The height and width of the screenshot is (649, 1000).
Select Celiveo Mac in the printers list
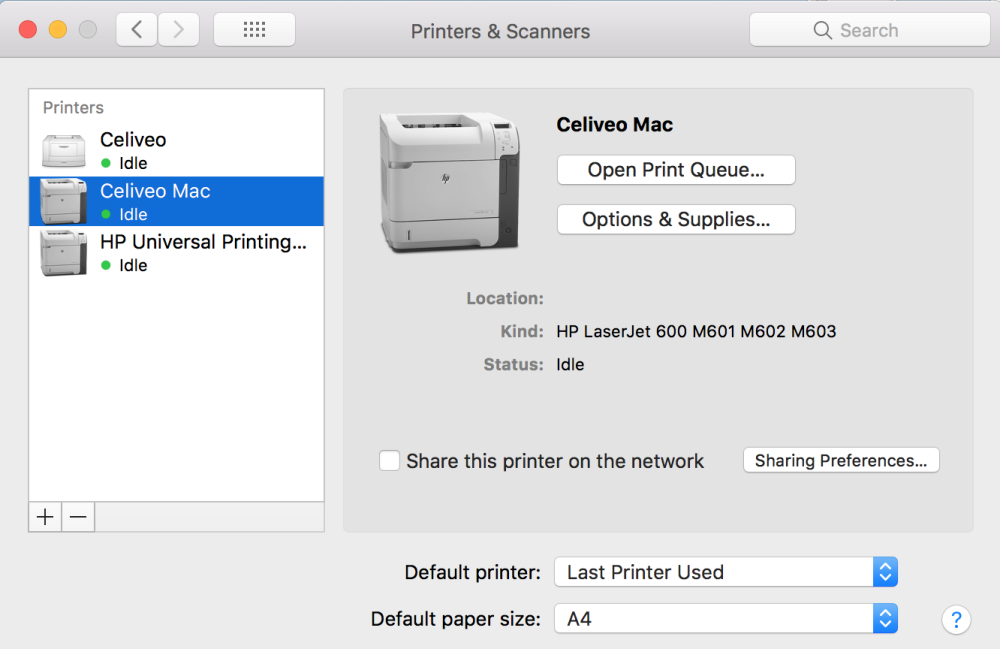tap(155, 191)
